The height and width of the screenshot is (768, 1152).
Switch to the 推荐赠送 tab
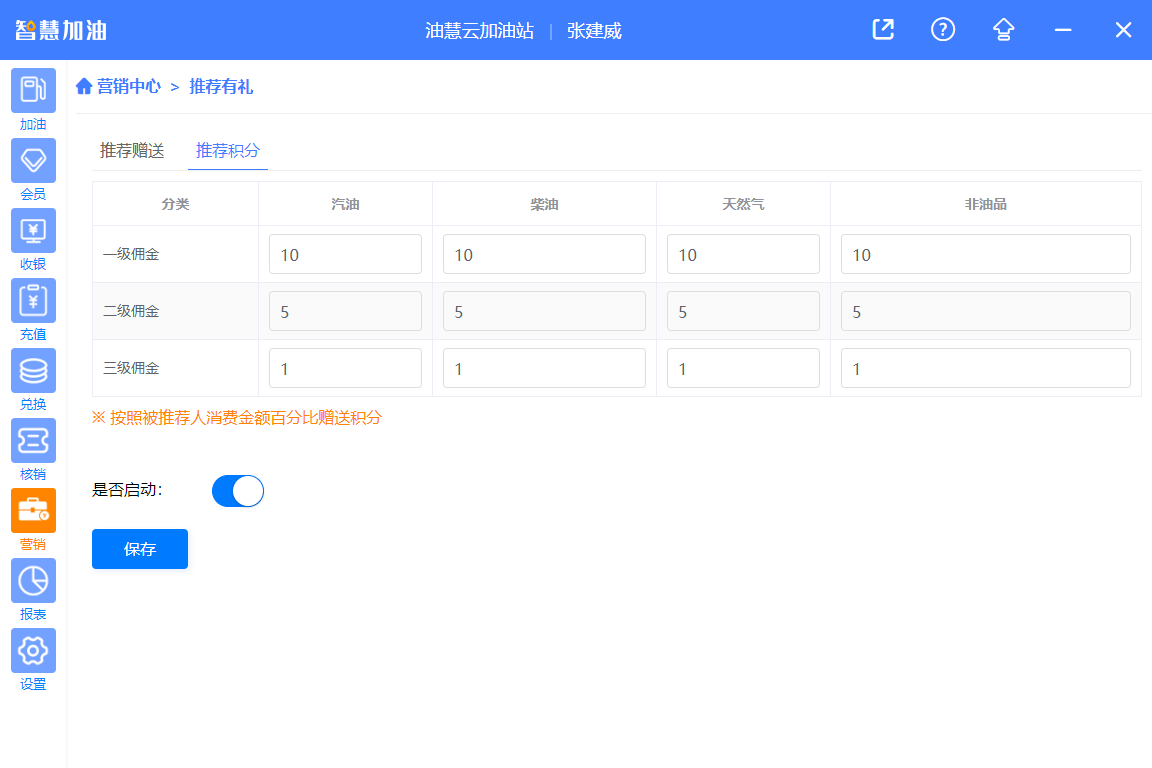[130, 151]
